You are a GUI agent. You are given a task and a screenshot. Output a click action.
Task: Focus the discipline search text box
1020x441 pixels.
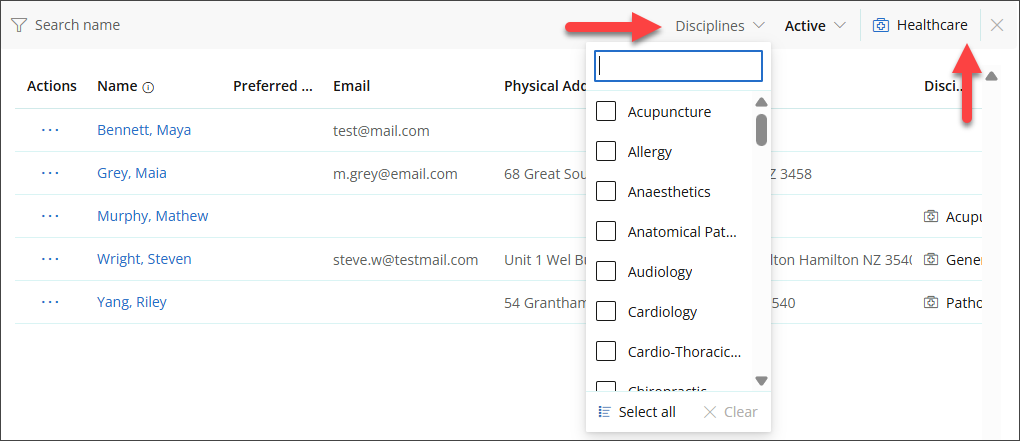678,66
